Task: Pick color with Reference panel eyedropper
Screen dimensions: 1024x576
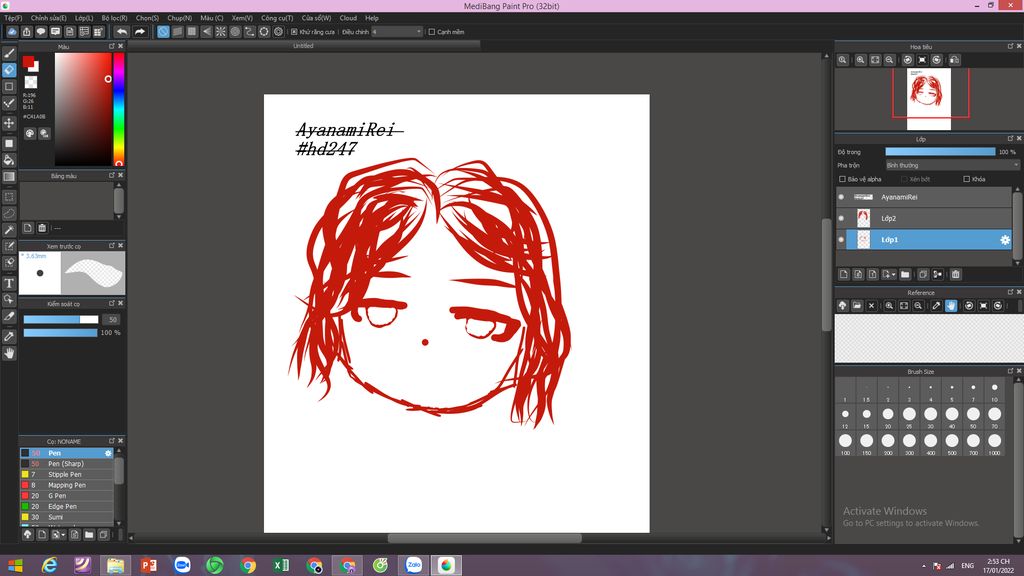Action: pyautogui.click(x=936, y=306)
